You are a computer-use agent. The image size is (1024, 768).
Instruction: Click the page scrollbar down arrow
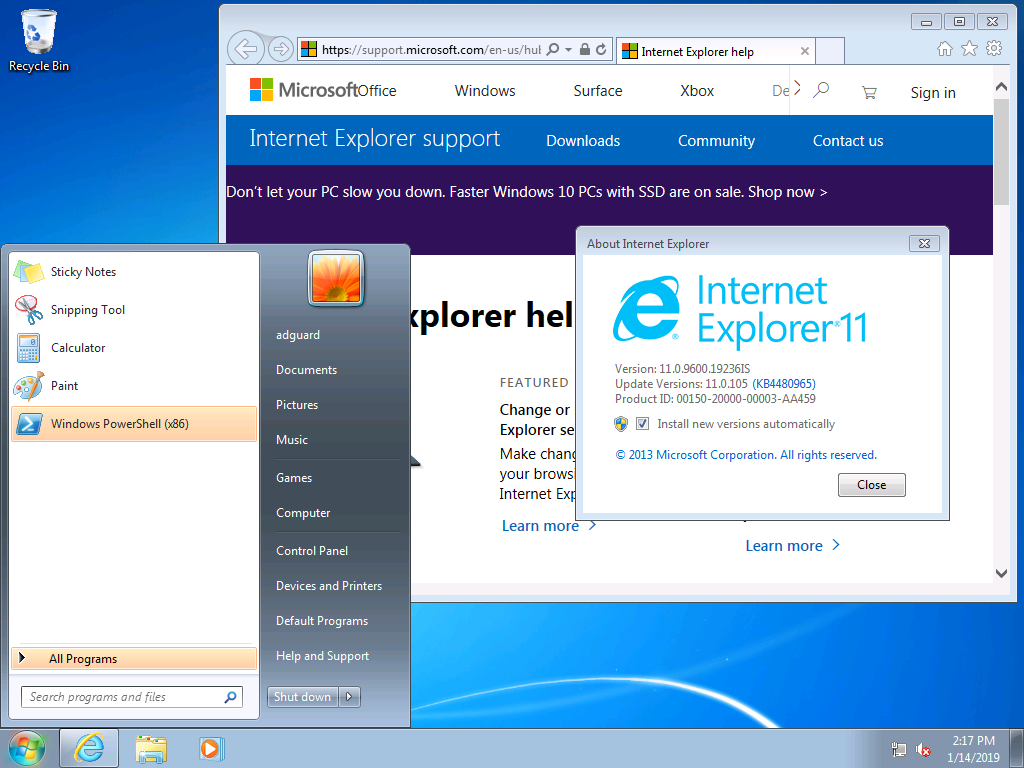1000,573
